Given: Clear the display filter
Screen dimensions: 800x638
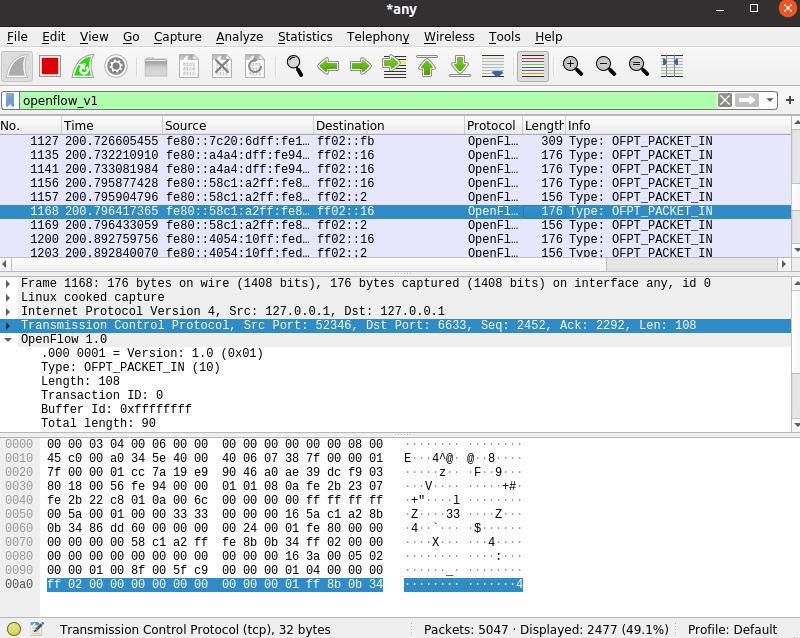Looking at the screenshot, I should 724,101.
